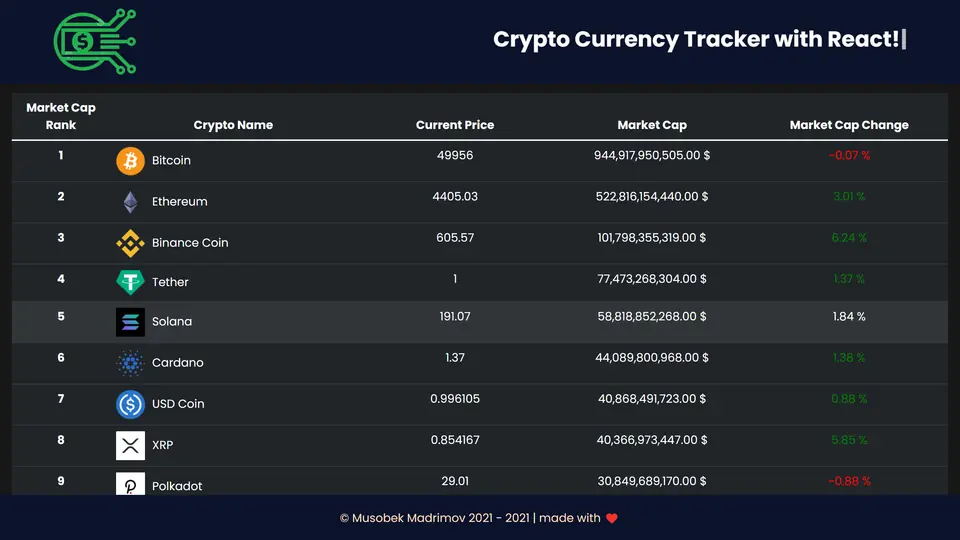Click Solana price 191.07
This screenshot has width=960, height=540.
coord(455,317)
